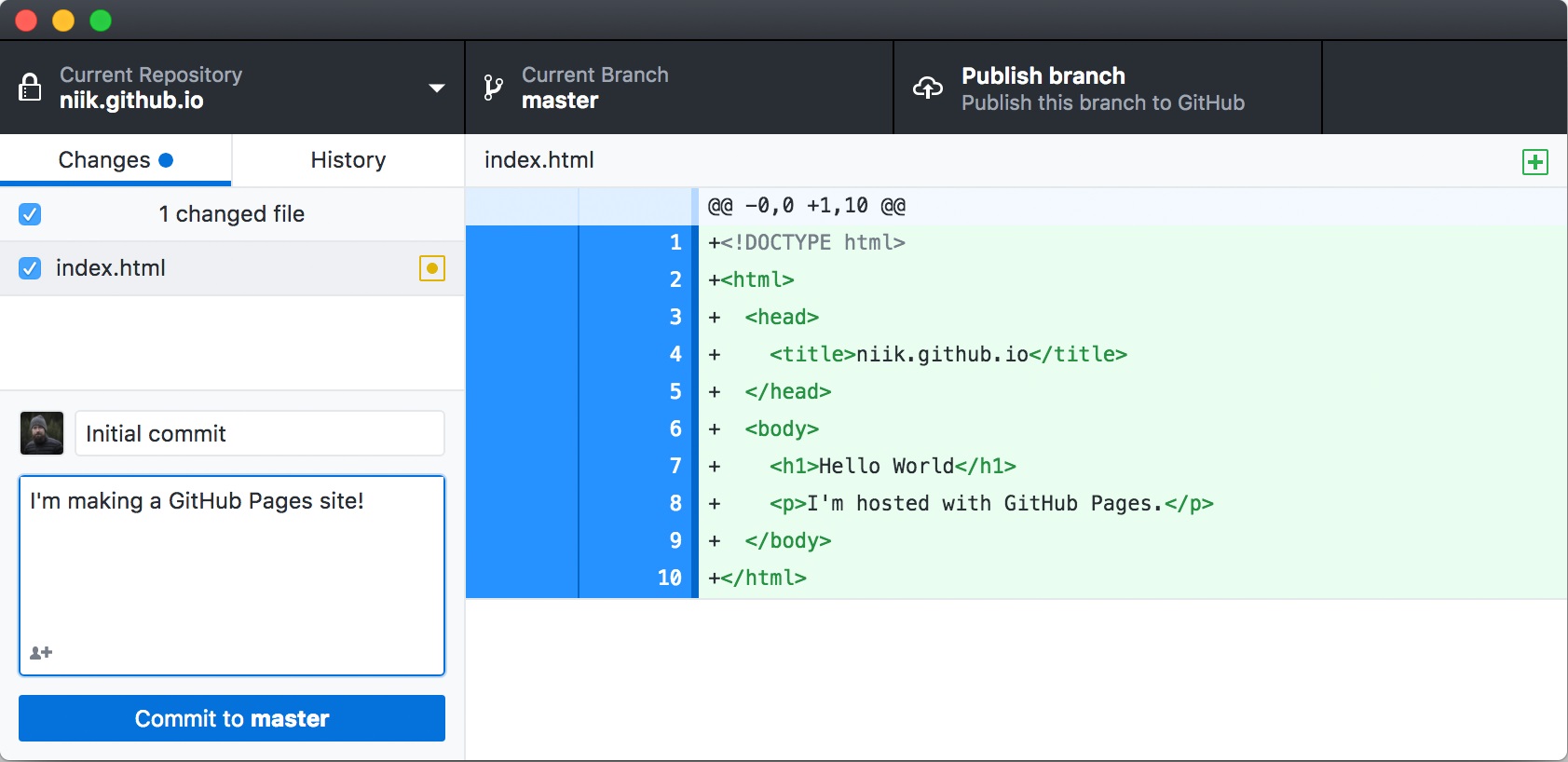
Task: Select index.html in the changed files list
Action: point(232,268)
